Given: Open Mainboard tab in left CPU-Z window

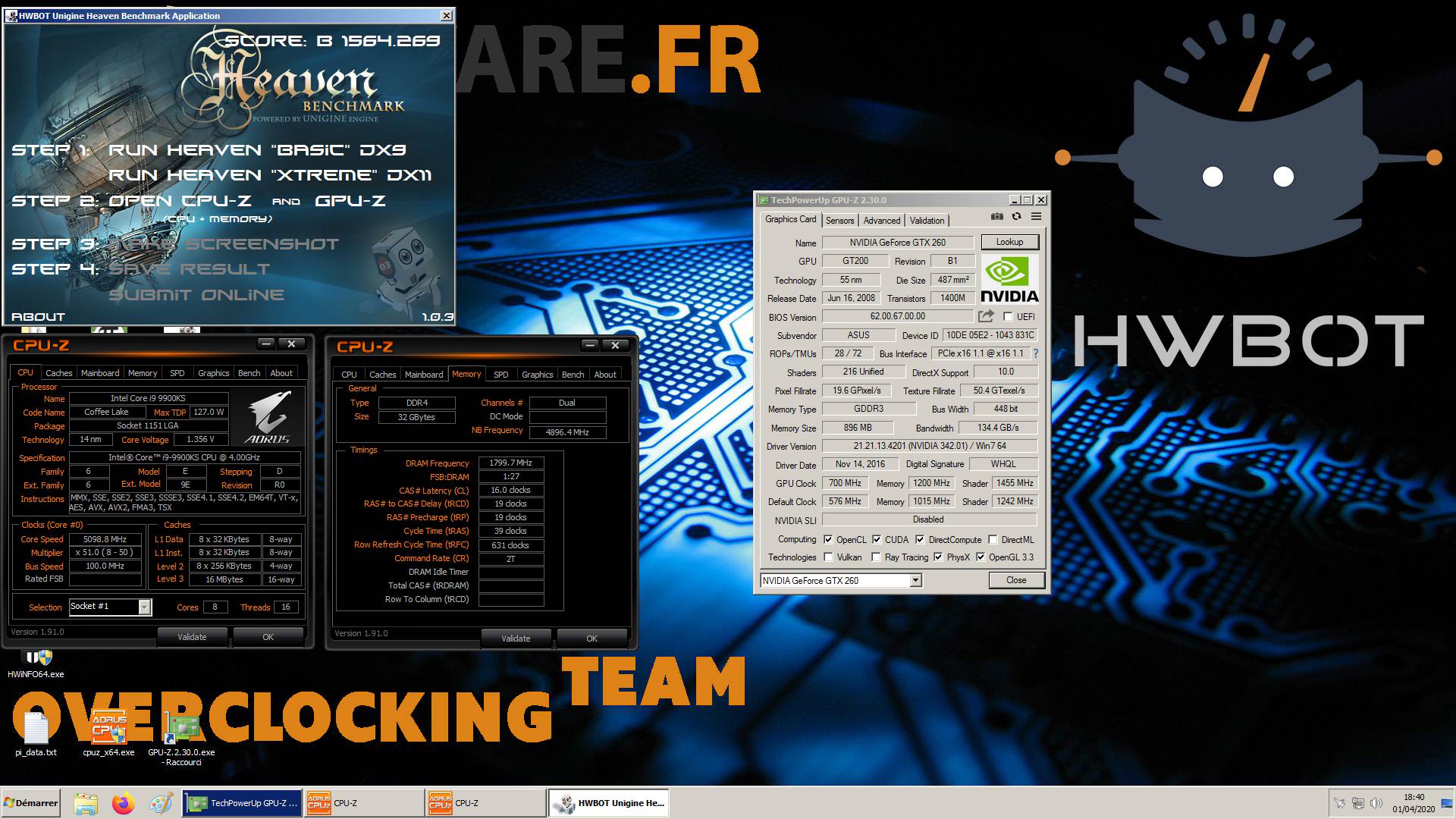Looking at the screenshot, I should [100, 373].
